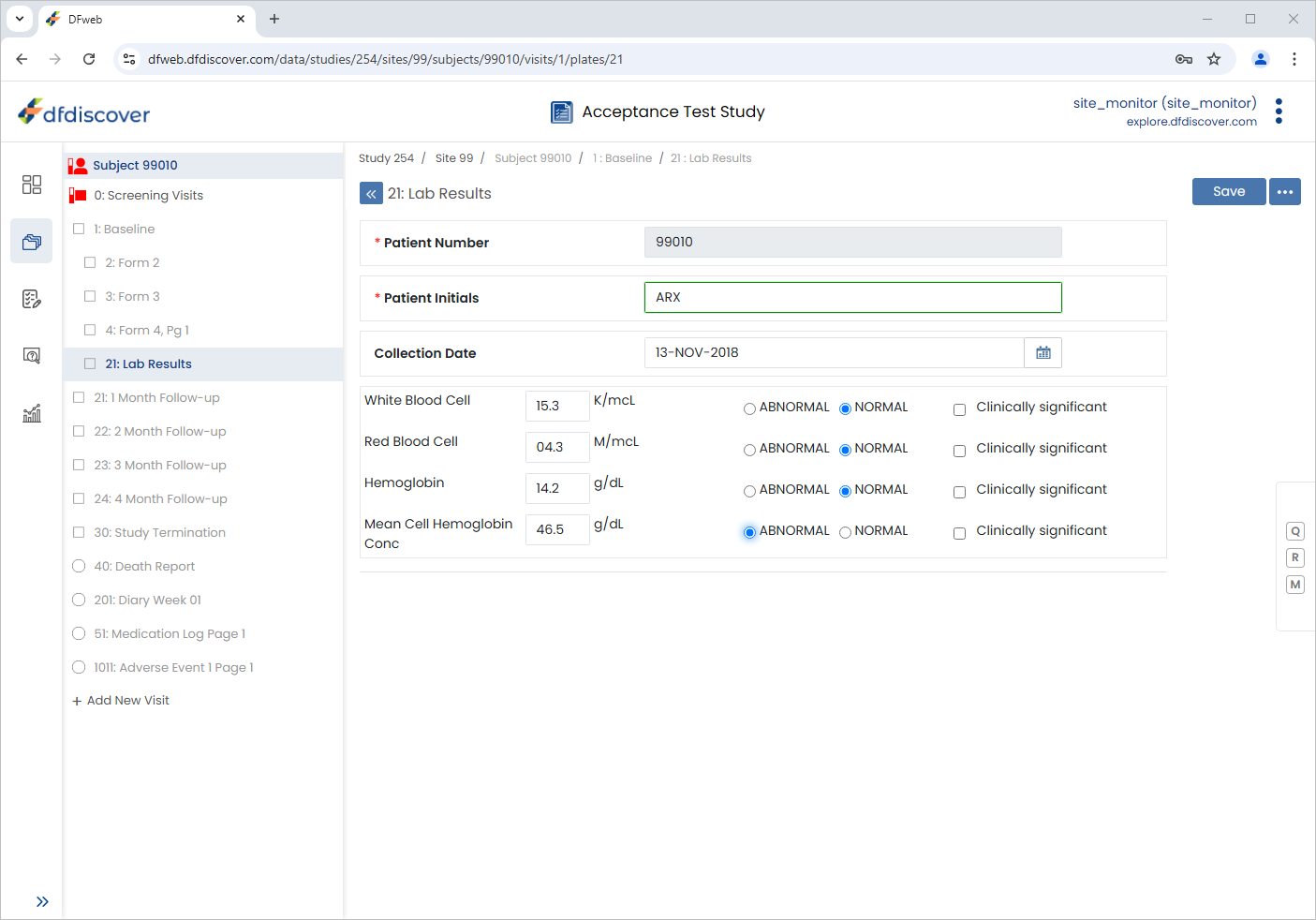The image size is (1316, 920).
Task: Open the dashboard grid icon in sidebar
Action: coord(32,185)
